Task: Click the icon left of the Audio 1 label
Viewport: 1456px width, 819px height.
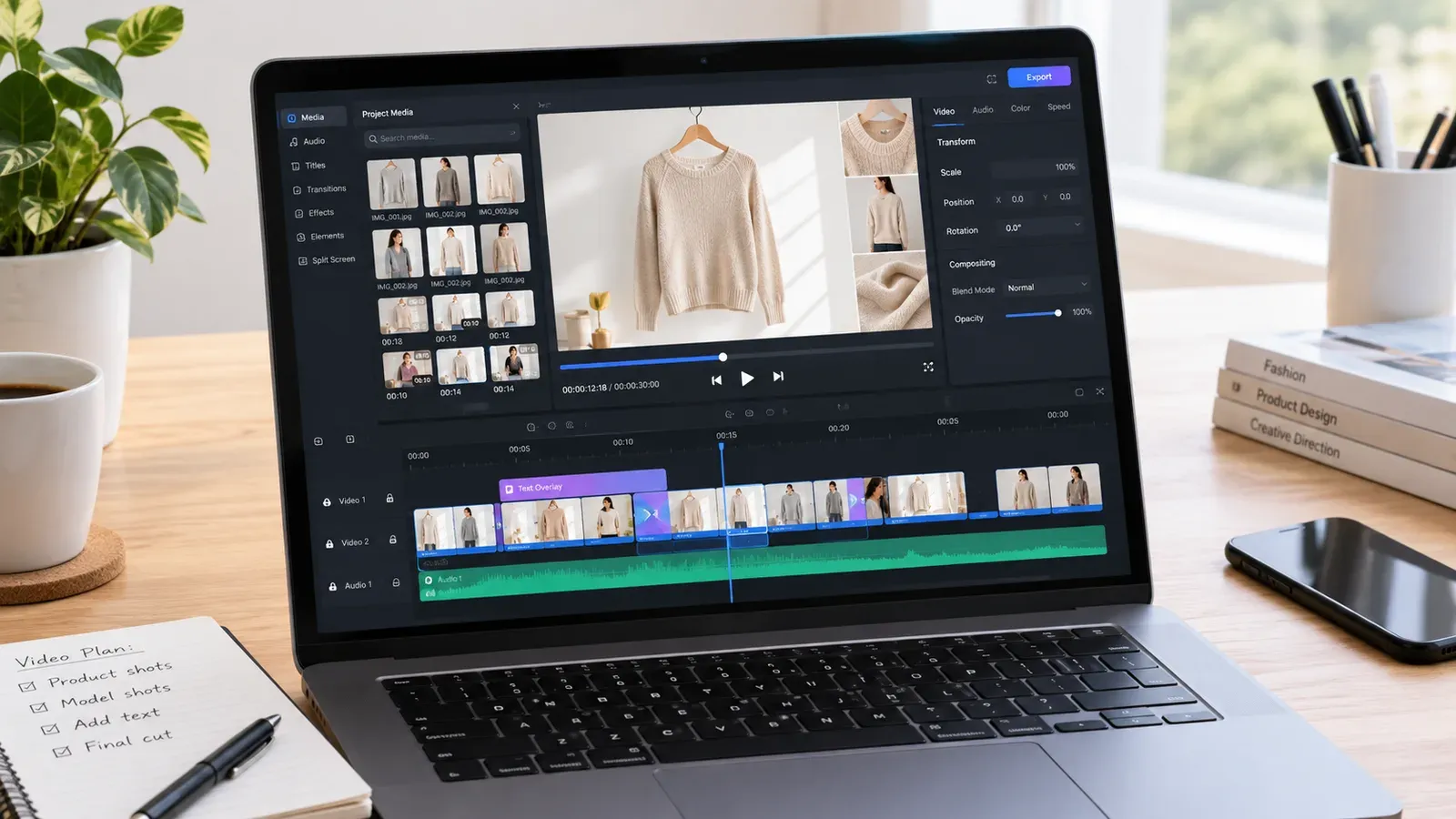Action: point(332,587)
